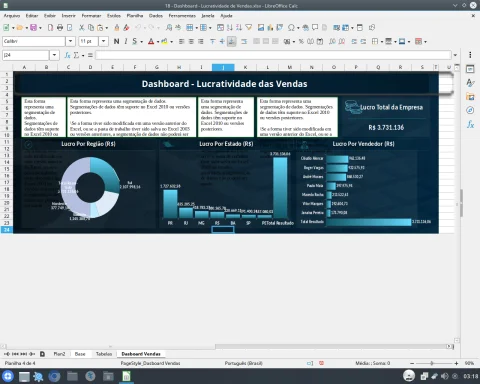
Task: Open Find and Replace icon
Action: click(169, 28)
